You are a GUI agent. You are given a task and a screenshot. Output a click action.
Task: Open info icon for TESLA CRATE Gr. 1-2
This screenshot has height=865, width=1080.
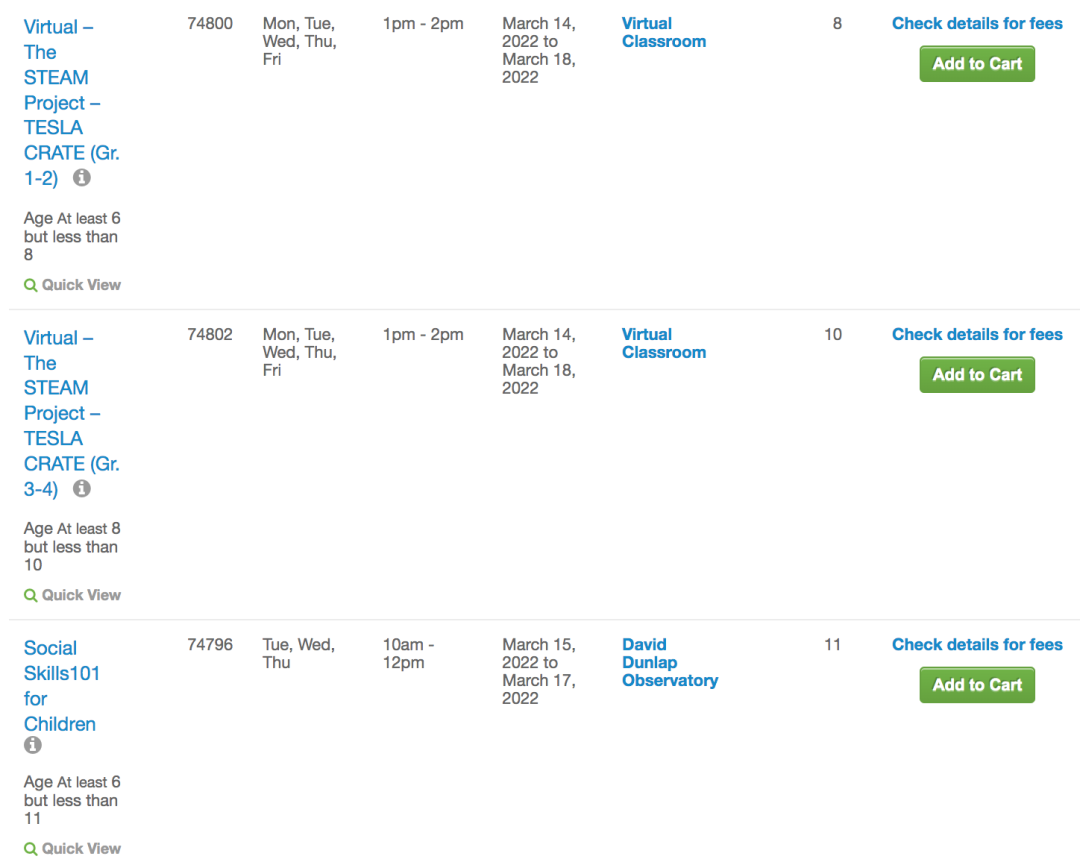82,178
